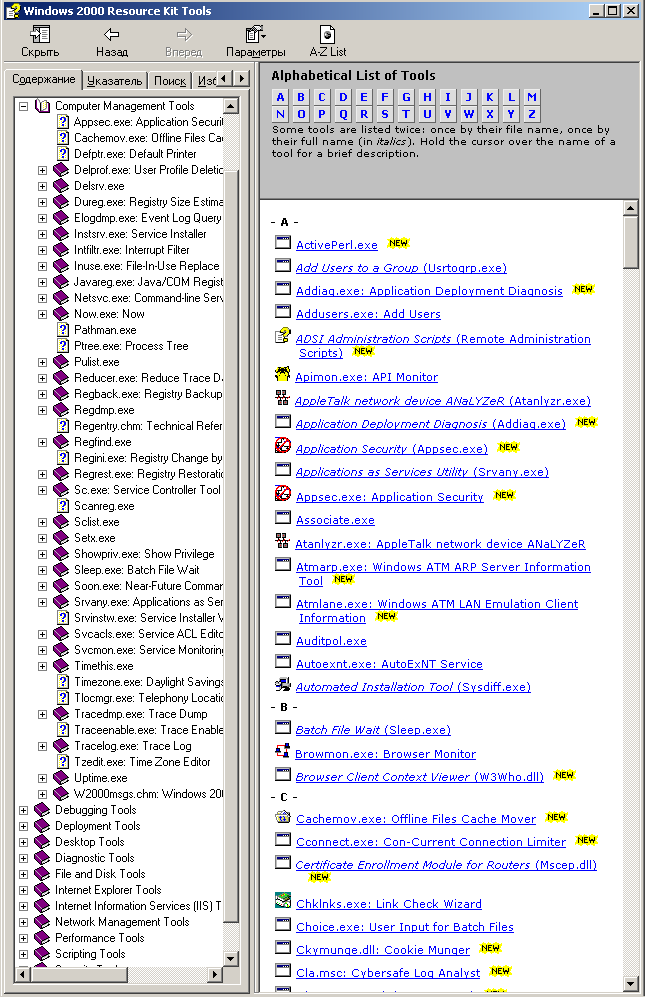Jump to letter Z in the alphabet index
Image resolution: width=645 pixels, height=998 pixels.
532,114
